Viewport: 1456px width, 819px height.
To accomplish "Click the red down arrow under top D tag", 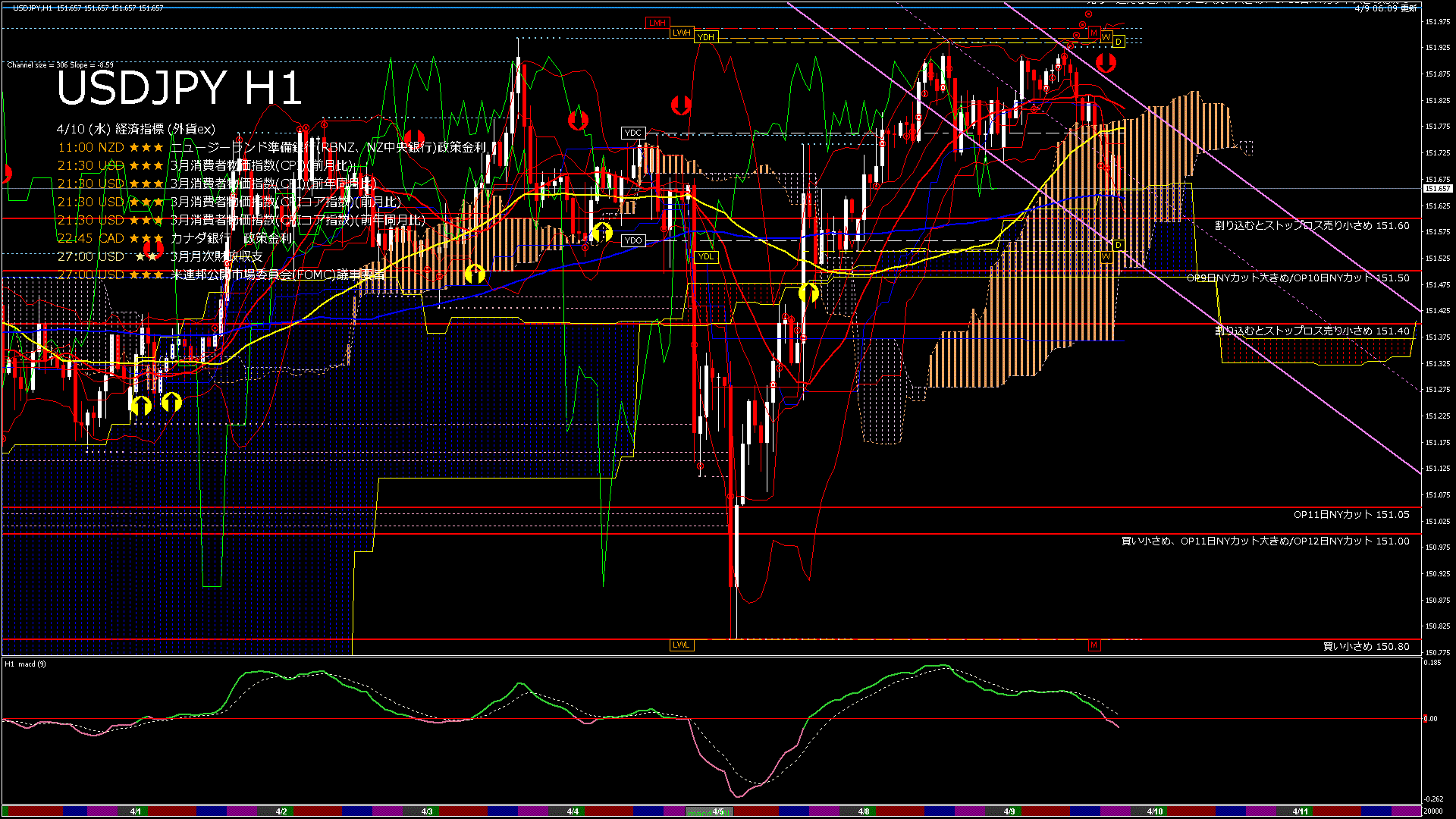I will pos(1106,63).
